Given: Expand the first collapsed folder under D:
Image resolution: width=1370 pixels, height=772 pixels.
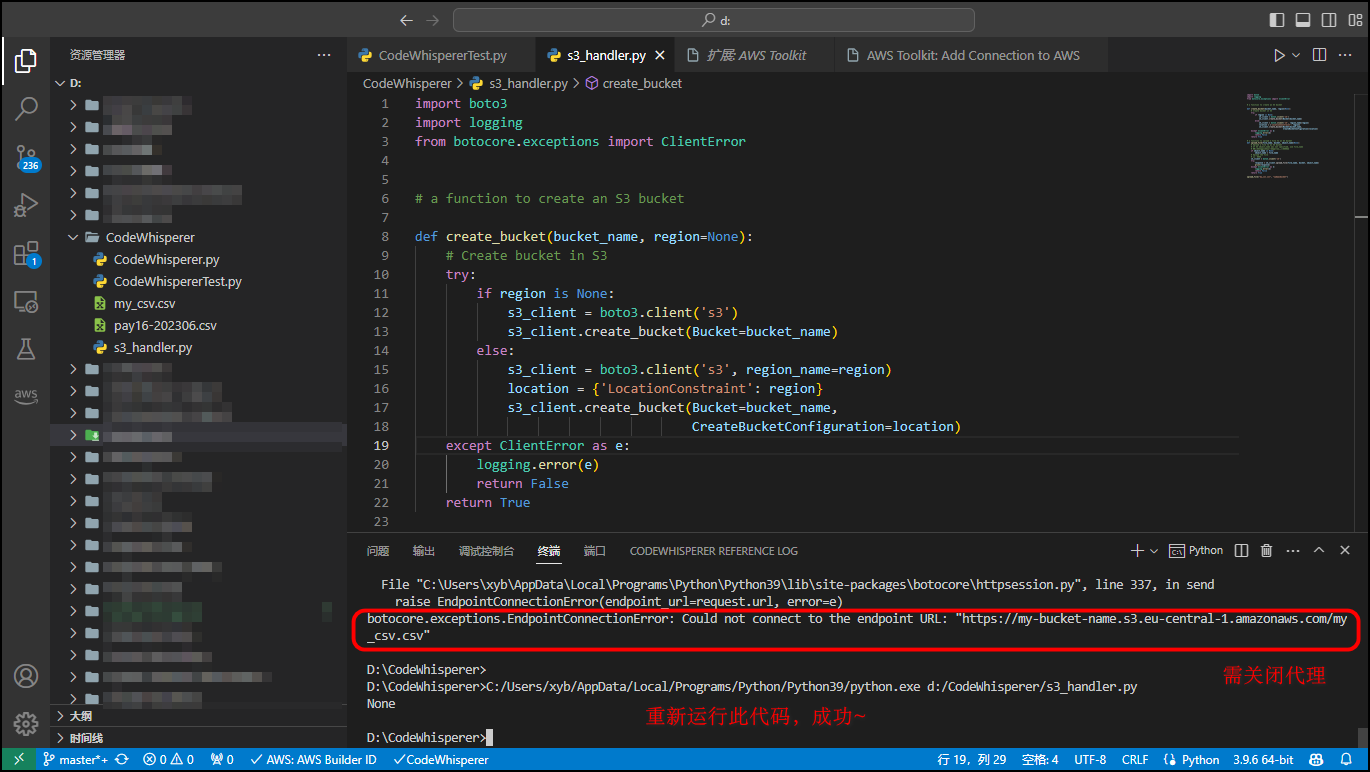Looking at the screenshot, I should point(73,105).
